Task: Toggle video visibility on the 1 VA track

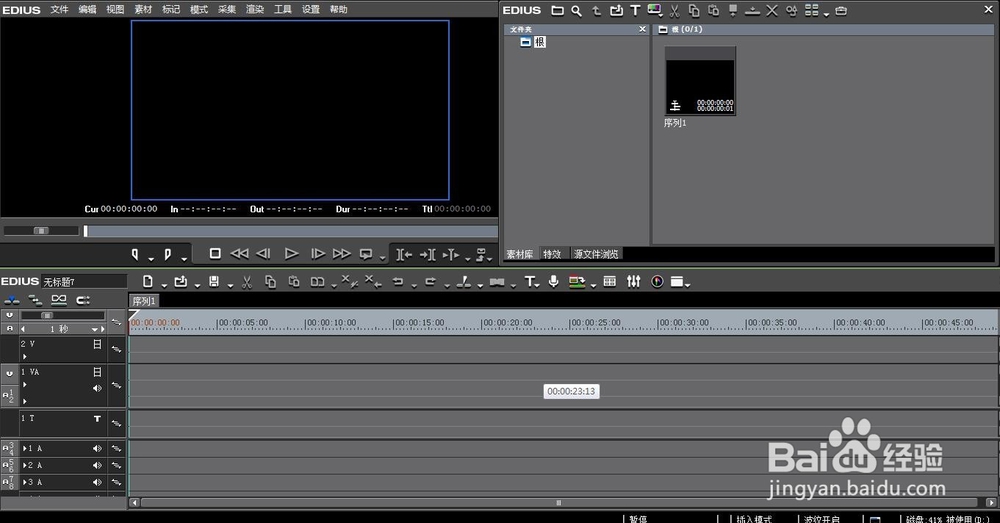Action: pyautogui.click(x=97, y=372)
